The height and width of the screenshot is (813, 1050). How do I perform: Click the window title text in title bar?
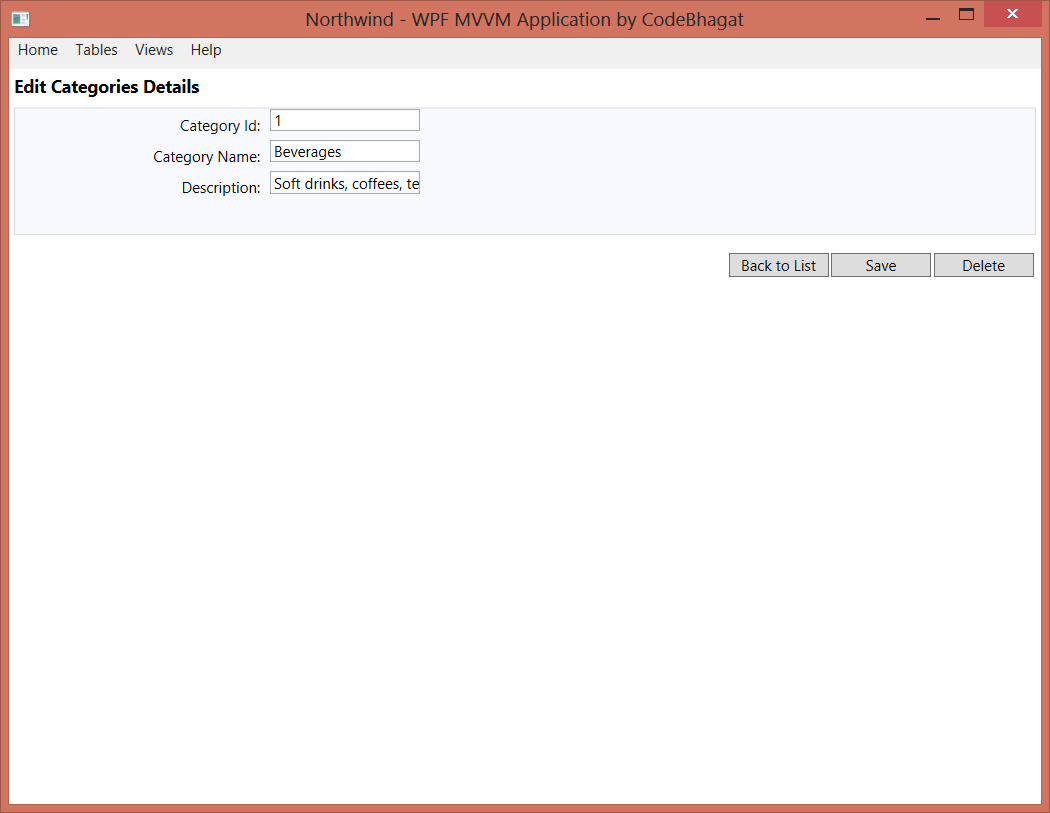click(x=524, y=19)
